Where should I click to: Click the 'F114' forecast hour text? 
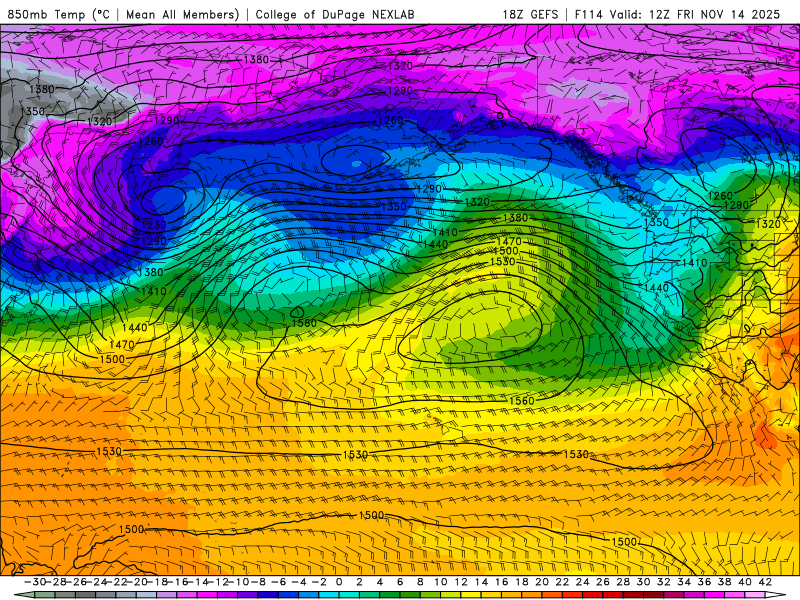point(588,14)
